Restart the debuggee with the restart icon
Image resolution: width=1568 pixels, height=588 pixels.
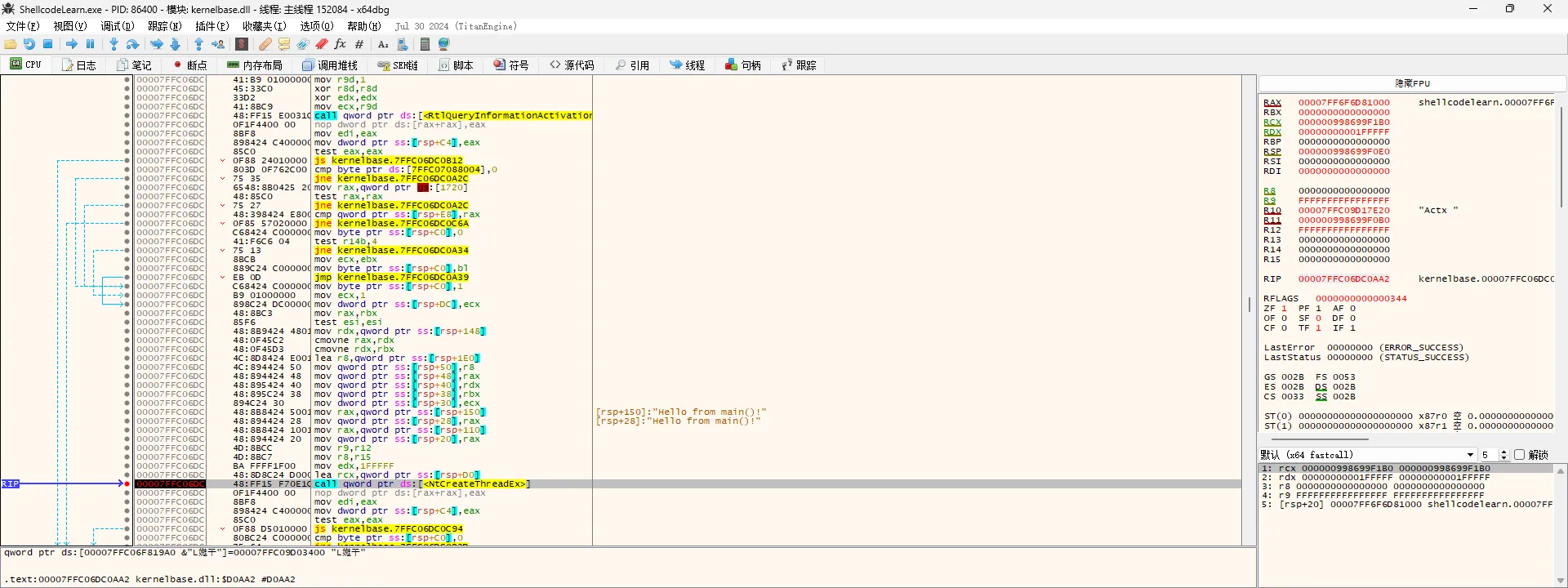point(29,44)
